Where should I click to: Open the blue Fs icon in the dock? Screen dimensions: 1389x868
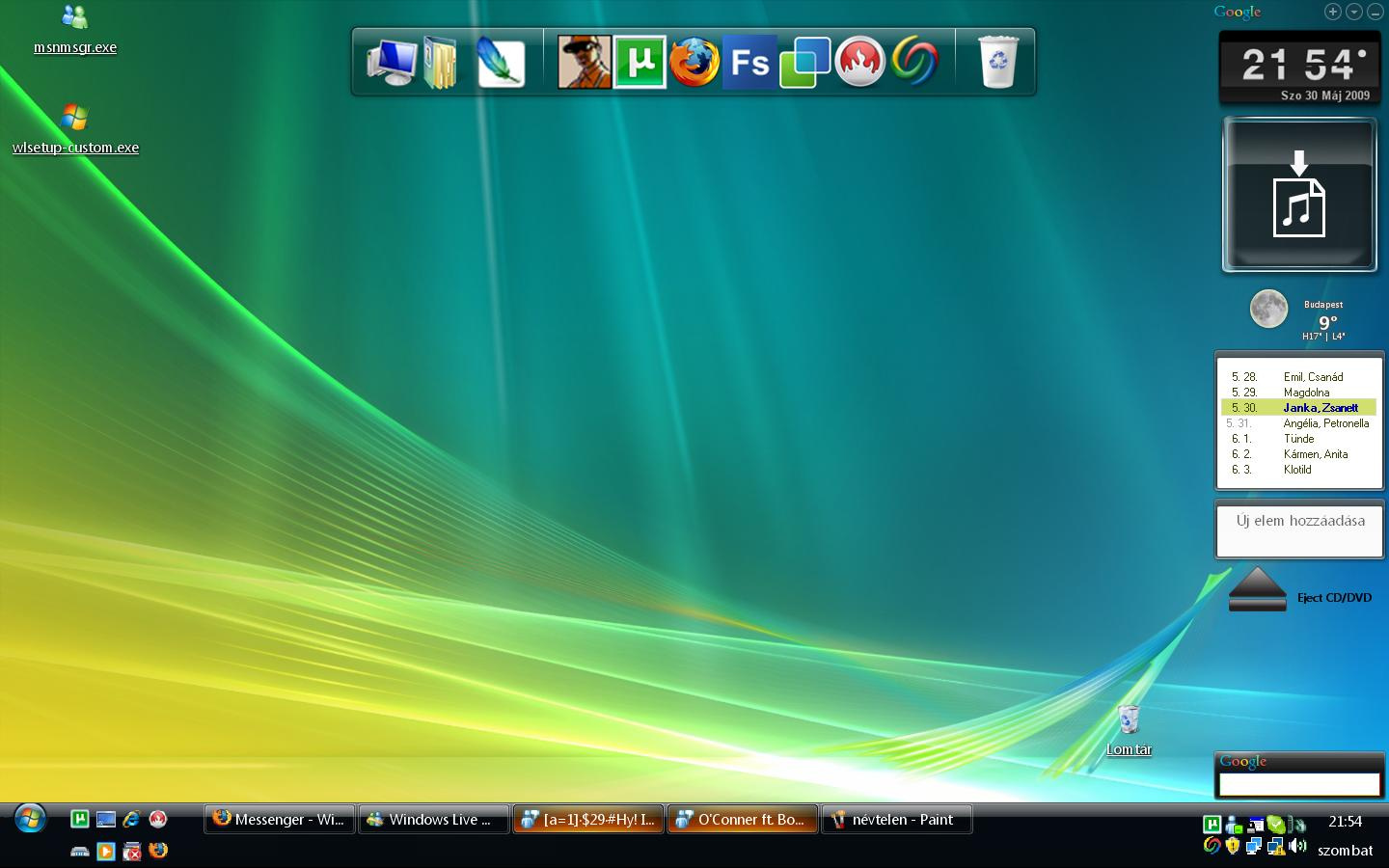[x=749, y=63]
